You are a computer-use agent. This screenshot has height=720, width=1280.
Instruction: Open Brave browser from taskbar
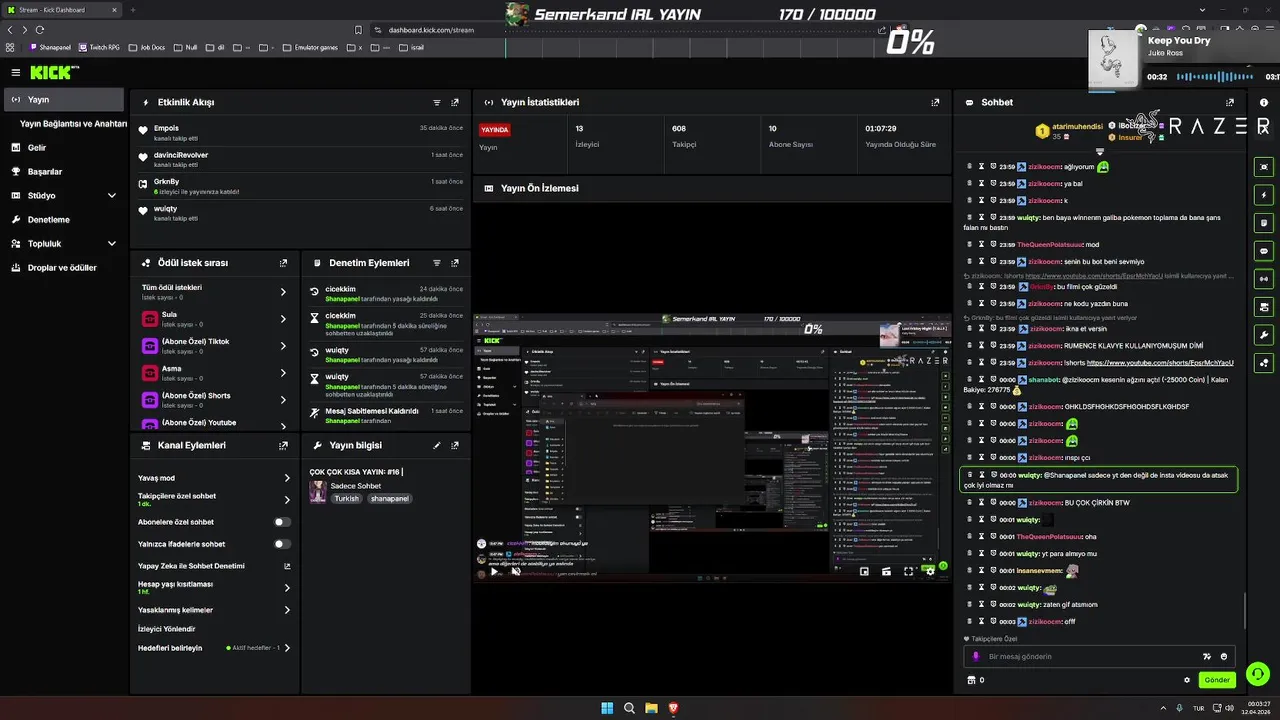[x=673, y=708]
